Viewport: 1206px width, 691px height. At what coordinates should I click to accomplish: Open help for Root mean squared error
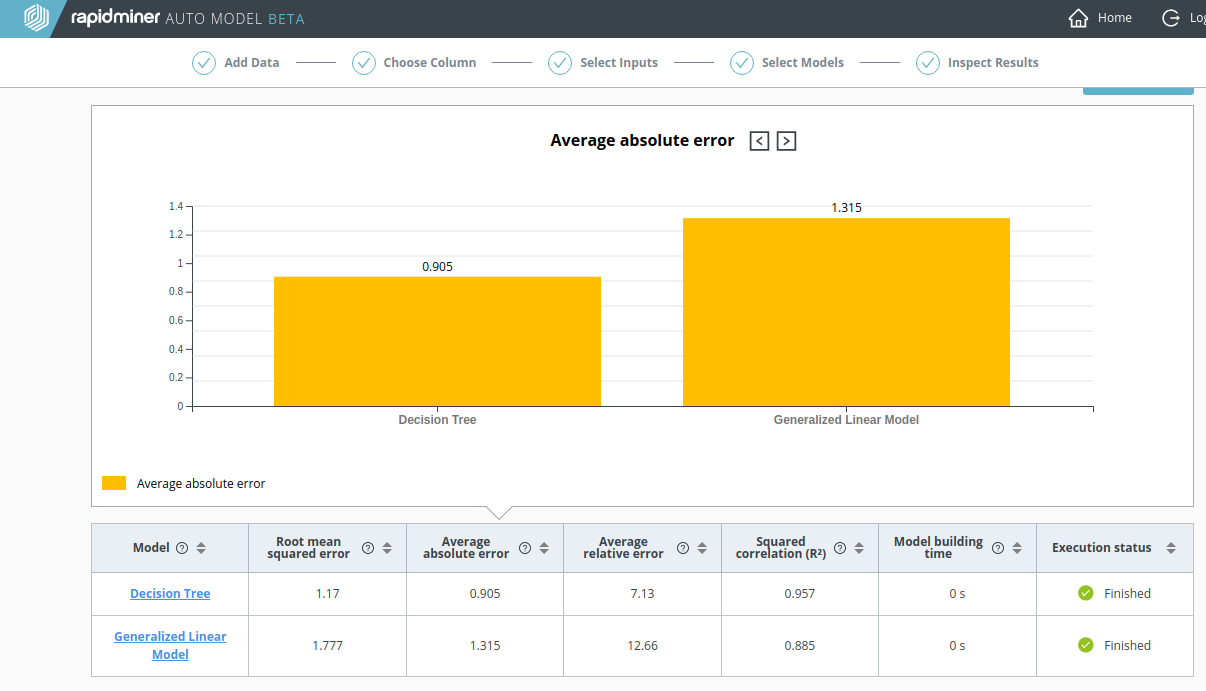[x=368, y=548]
